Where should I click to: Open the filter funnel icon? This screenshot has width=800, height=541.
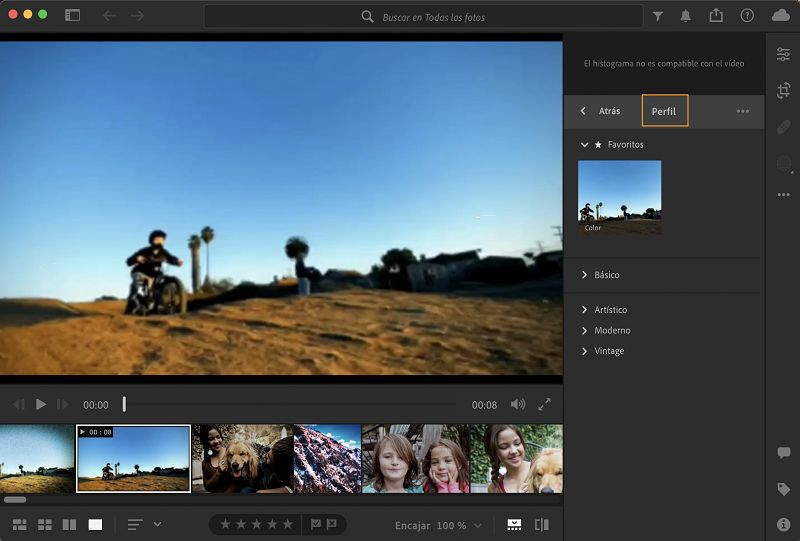pyautogui.click(x=658, y=16)
